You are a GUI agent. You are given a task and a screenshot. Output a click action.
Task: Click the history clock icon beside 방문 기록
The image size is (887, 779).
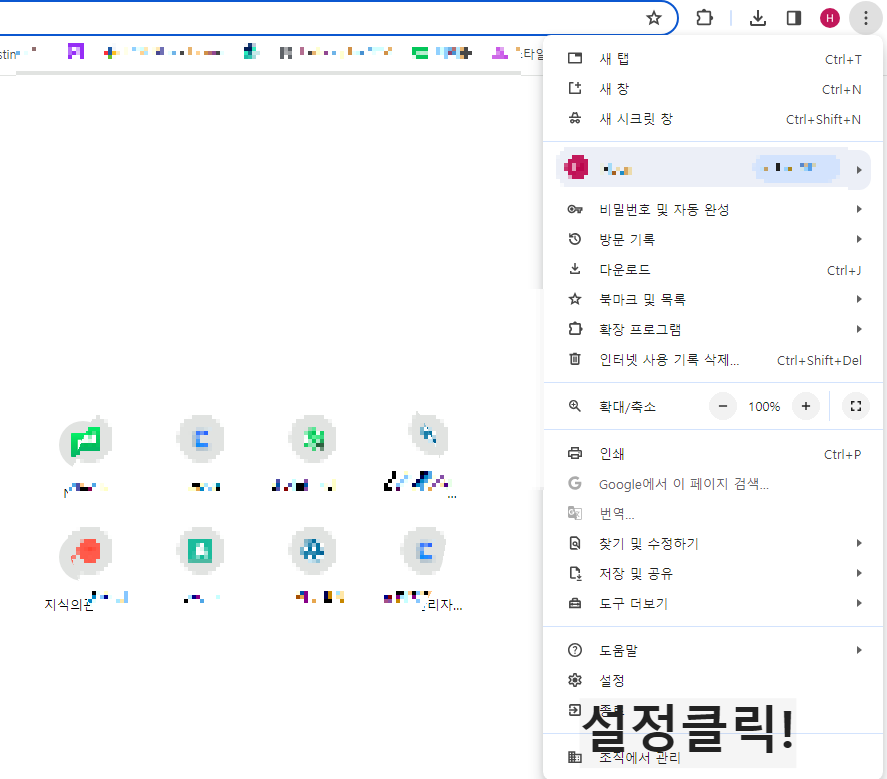(x=575, y=239)
